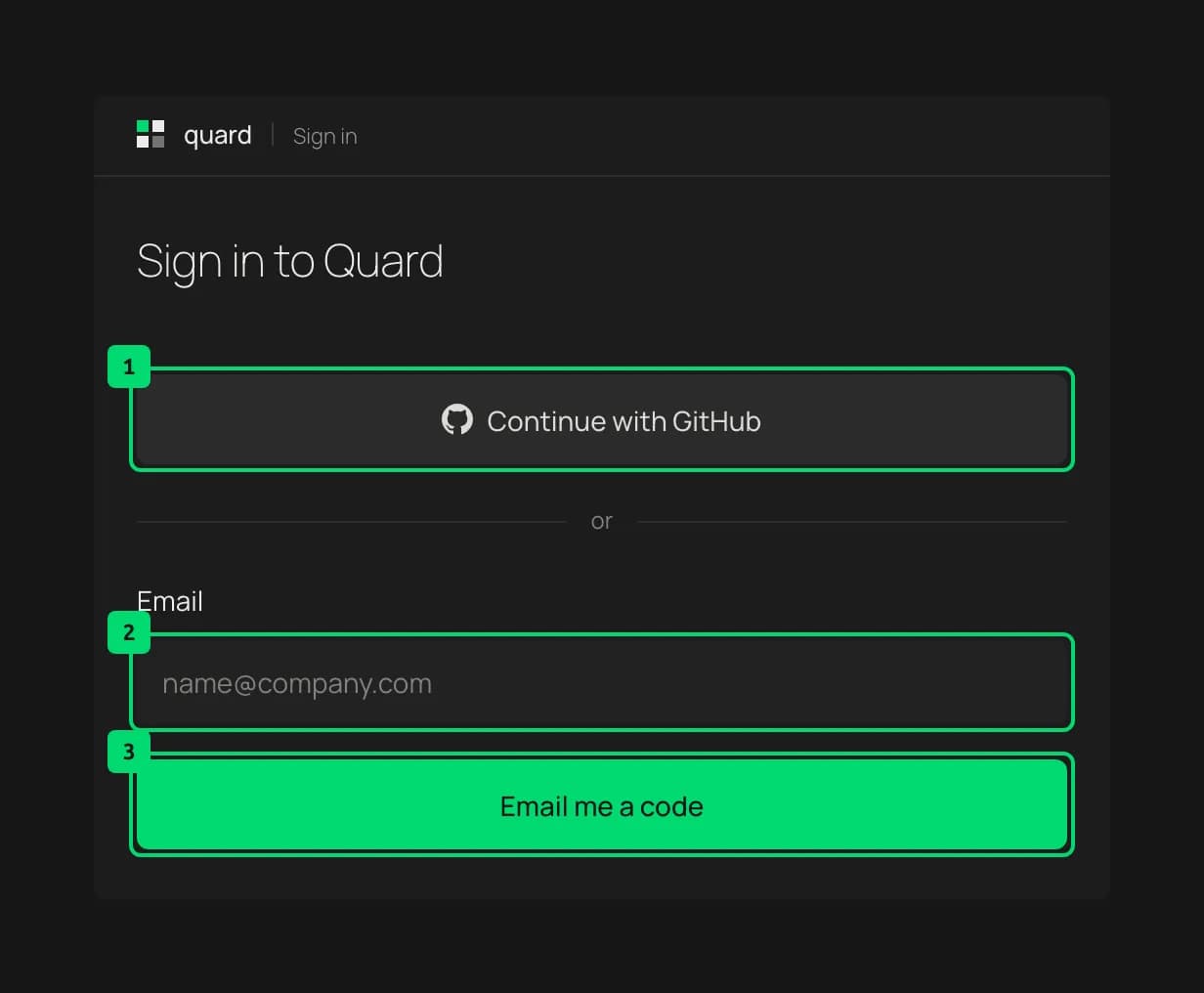This screenshot has width=1204, height=993.
Task: Click the quard brand name in header
Action: point(218,135)
